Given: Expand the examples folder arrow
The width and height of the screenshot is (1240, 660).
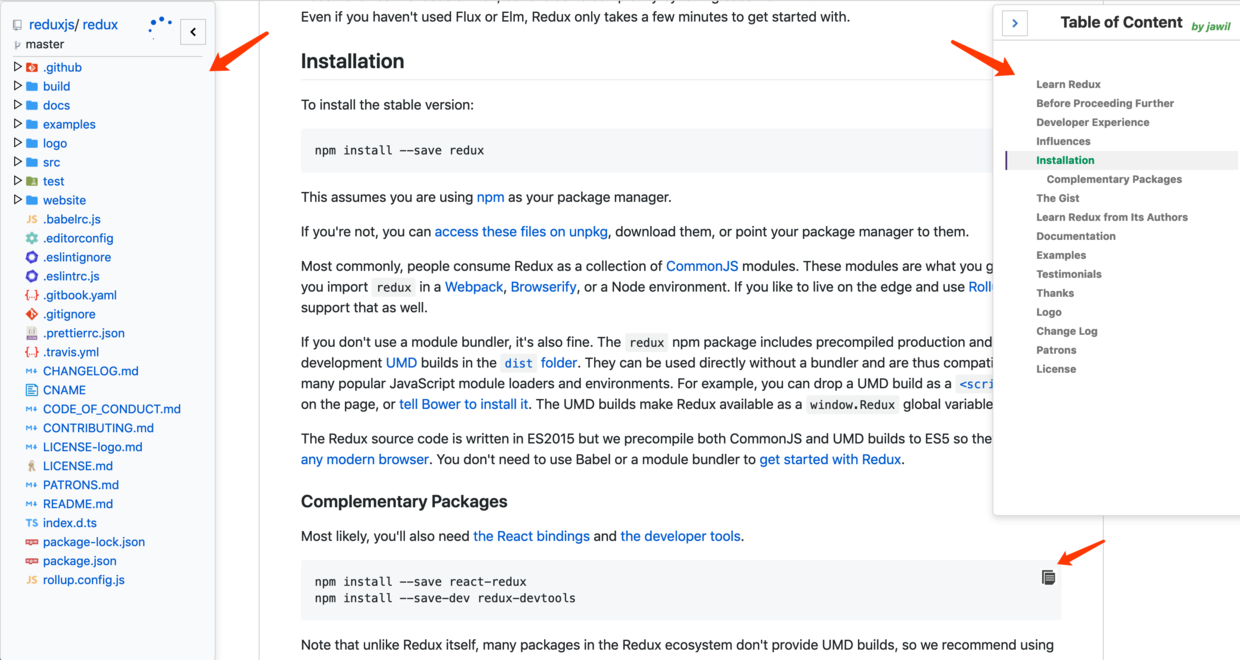Looking at the screenshot, I should point(18,124).
